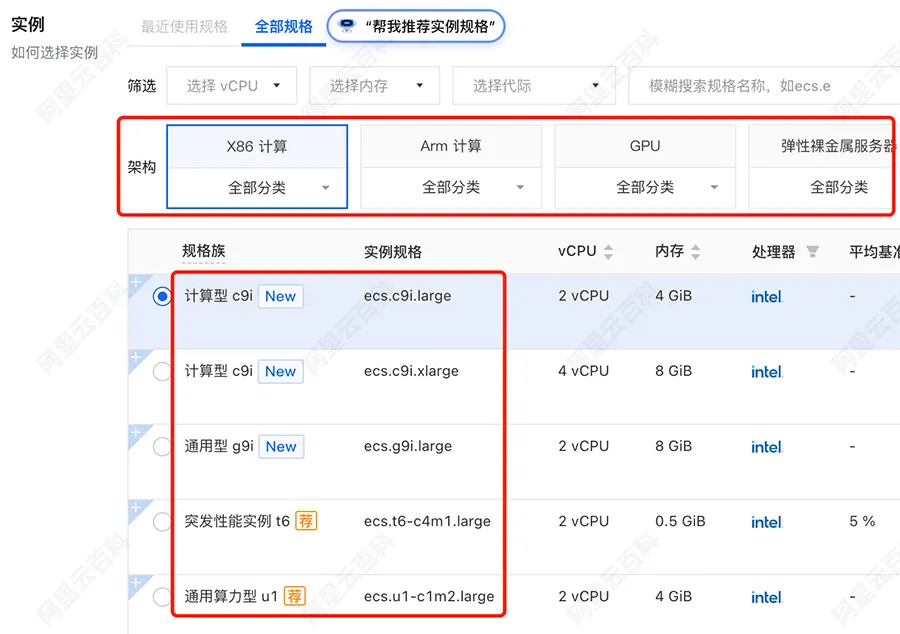Click intel logo in ecs.t6-c4m1.large row

767,522
